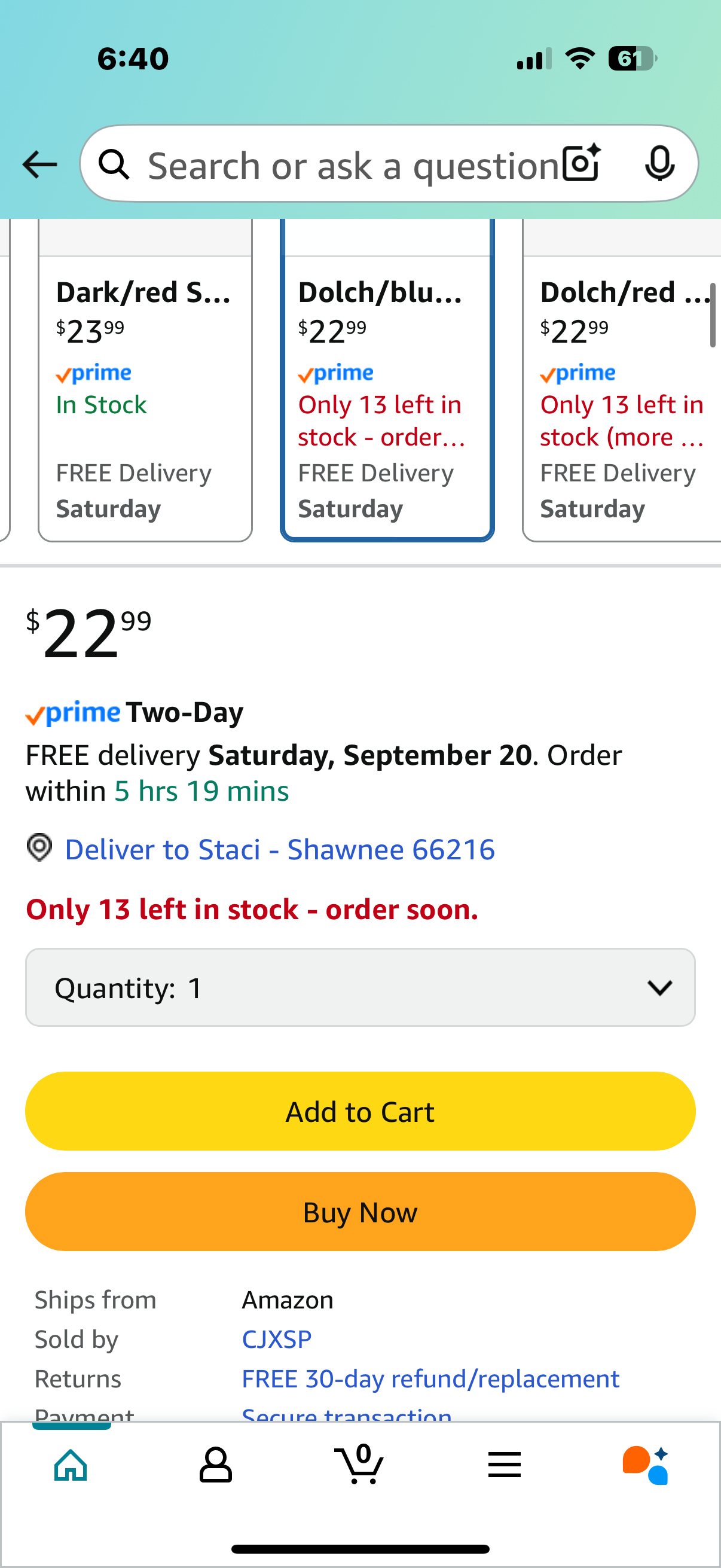
Task: Open FREE 30-day refund/replacement link
Action: coord(431,1378)
